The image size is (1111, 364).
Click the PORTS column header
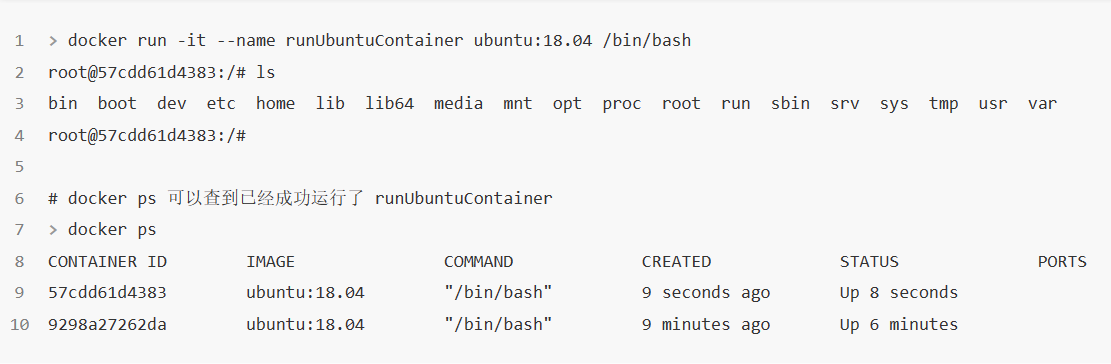tap(1062, 261)
